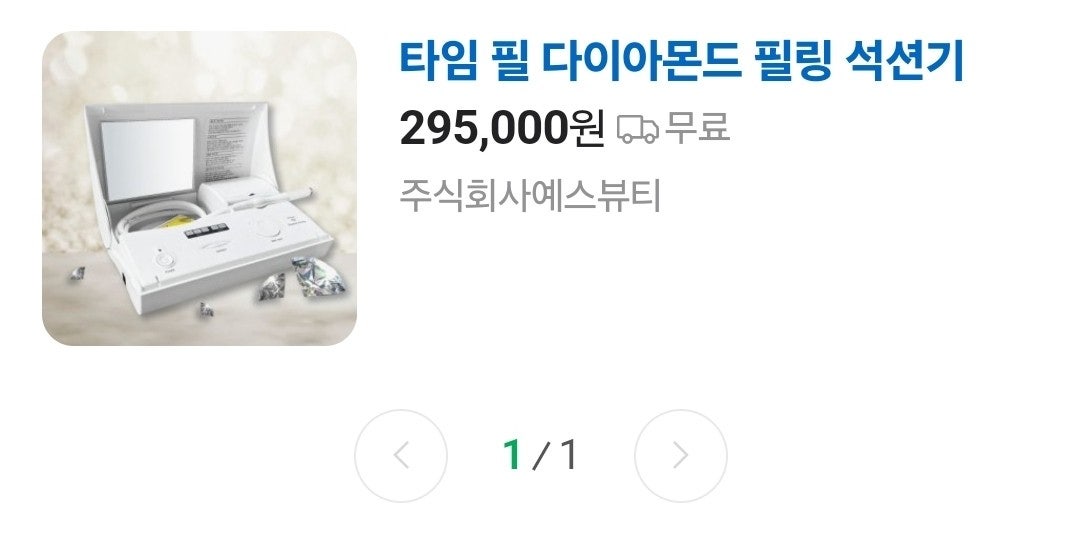Go to the previous page arrow
This screenshot has width=1079, height=545.
(400, 456)
